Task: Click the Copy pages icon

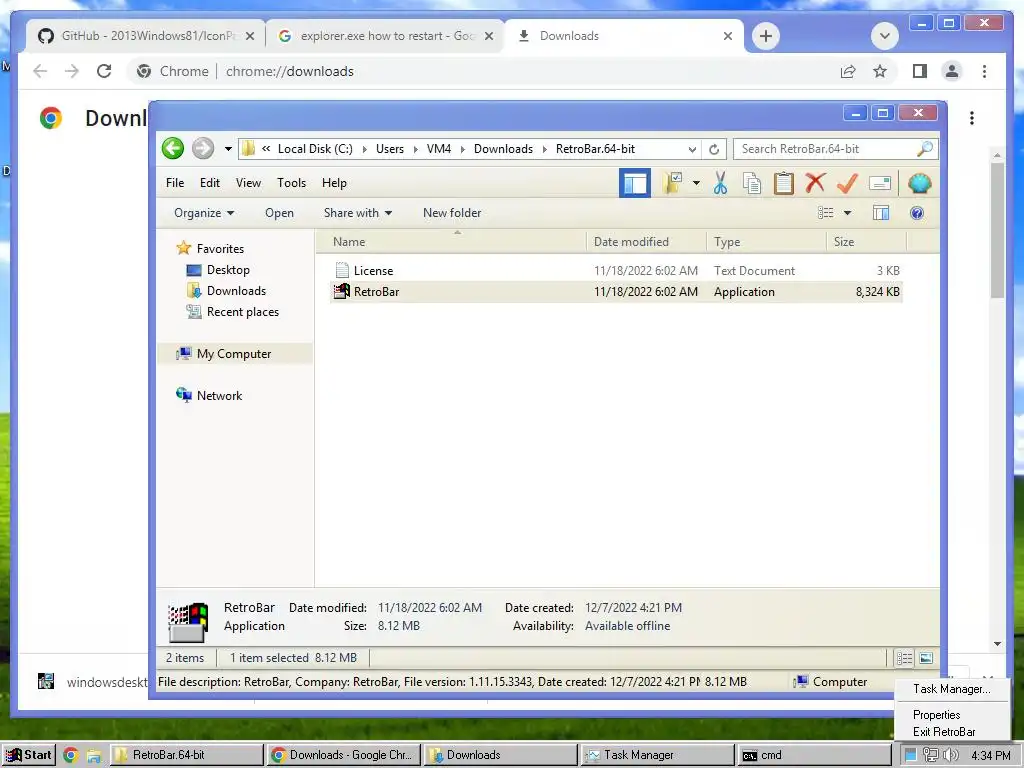Action: point(752,184)
